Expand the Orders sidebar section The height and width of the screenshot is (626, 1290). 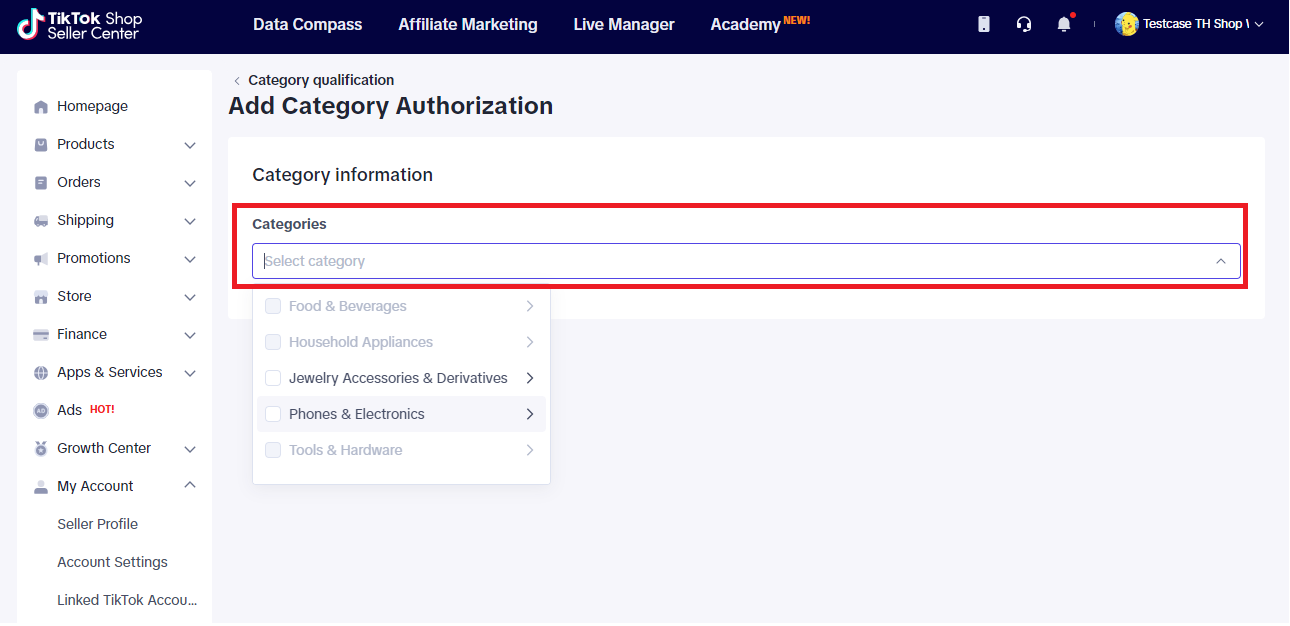click(x=190, y=183)
